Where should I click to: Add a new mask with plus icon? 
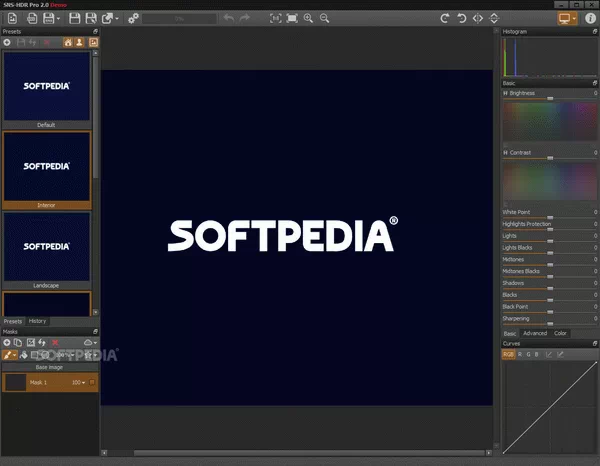pyautogui.click(x=7, y=342)
